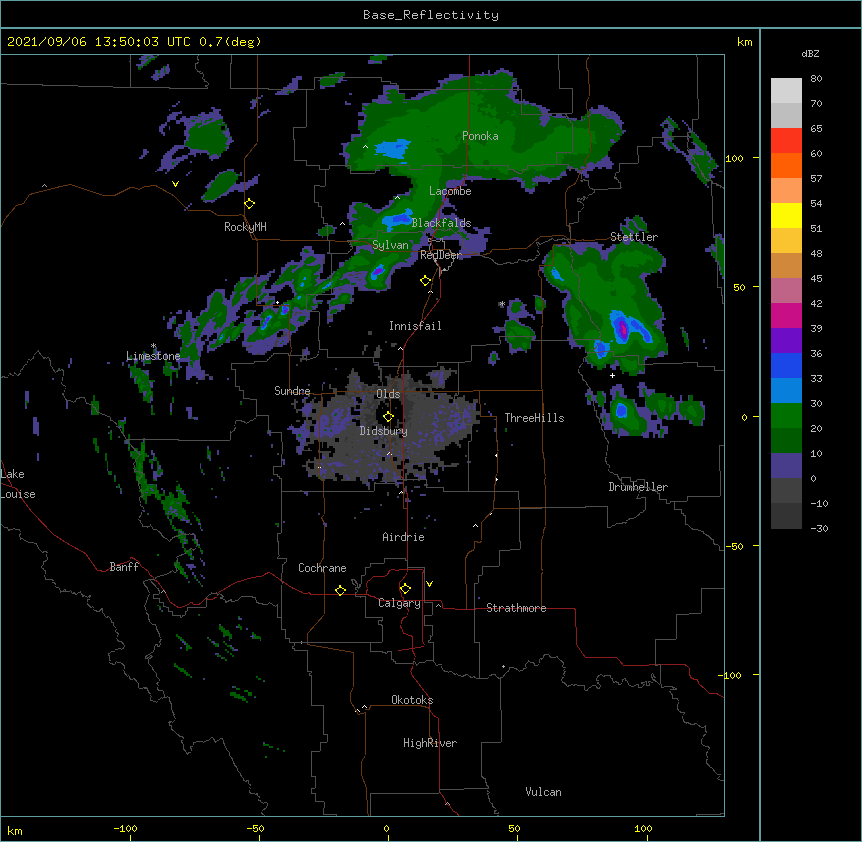
Task: Click the Blackfalds label
Action: (x=441, y=223)
